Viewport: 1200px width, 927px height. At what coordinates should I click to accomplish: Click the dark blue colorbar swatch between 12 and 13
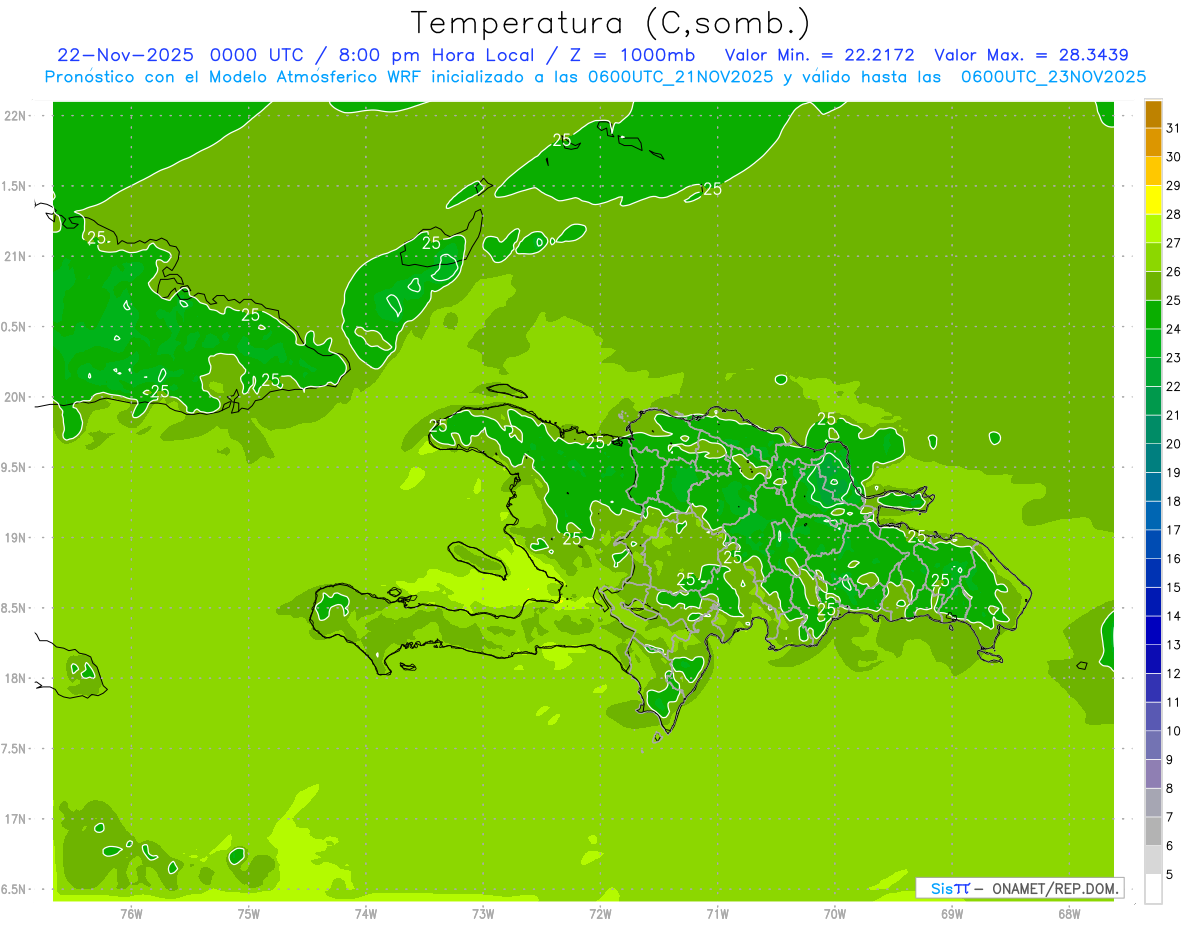click(x=1153, y=659)
